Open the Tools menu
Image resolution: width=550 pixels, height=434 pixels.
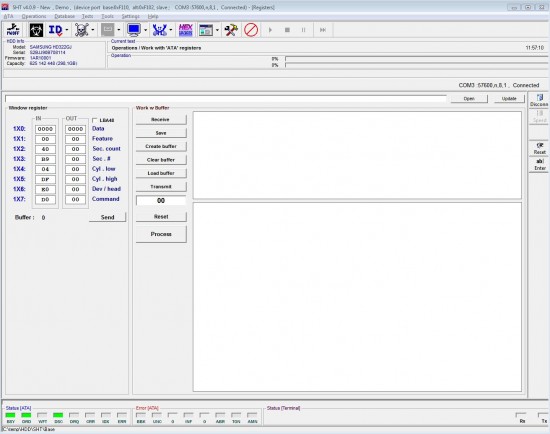[107, 16]
